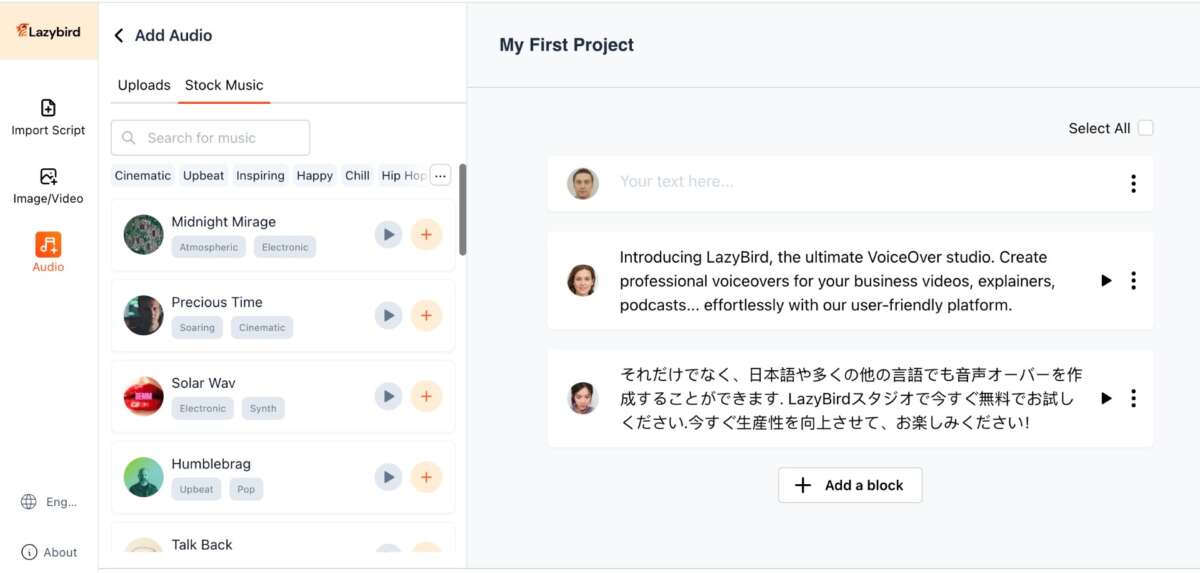Viewport: 1200px width, 573px height.
Task: Click the Add a block button
Action: [850, 485]
